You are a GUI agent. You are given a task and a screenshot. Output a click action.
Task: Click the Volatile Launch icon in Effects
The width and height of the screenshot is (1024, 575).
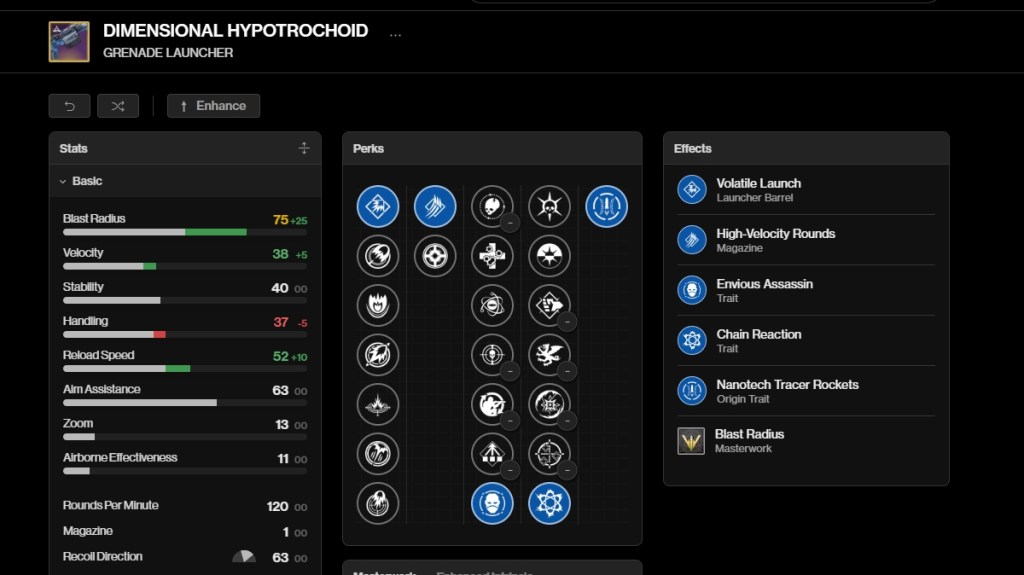692,189
